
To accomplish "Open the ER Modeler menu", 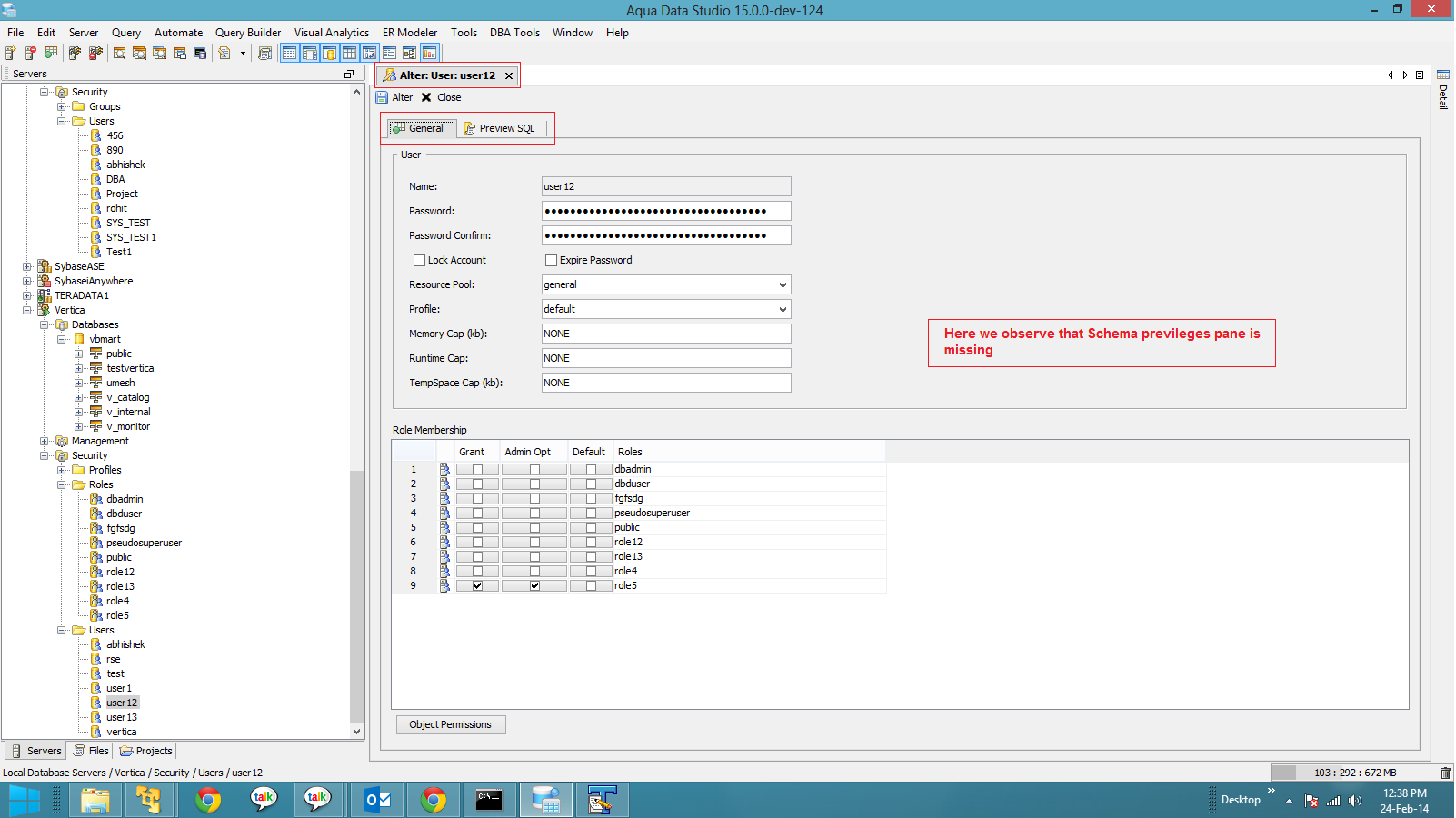I will 409,33.
